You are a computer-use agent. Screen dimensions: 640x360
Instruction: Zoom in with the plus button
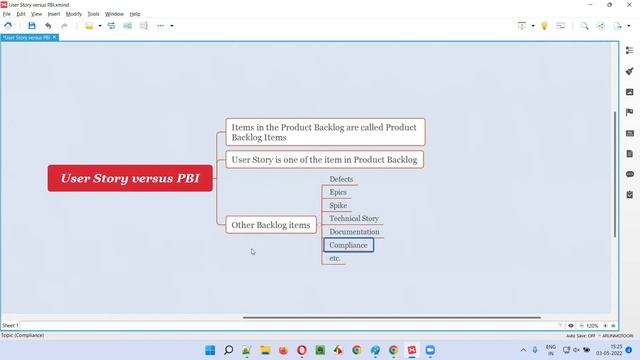[605, 326]
